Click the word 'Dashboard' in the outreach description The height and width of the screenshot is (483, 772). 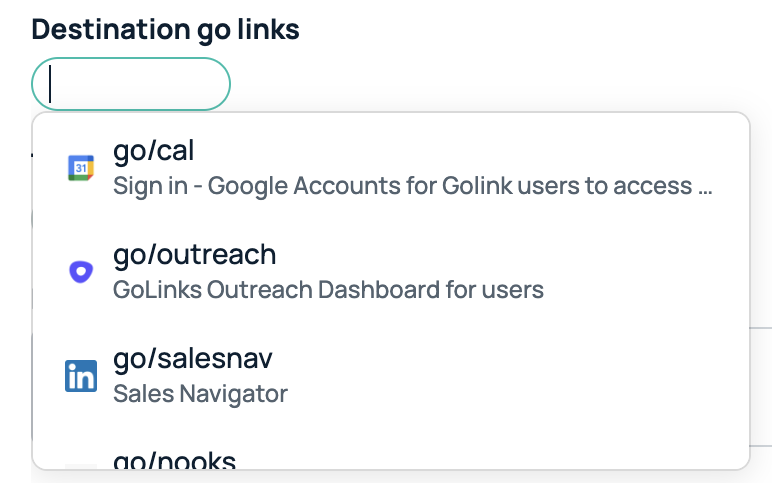(379, 290)
